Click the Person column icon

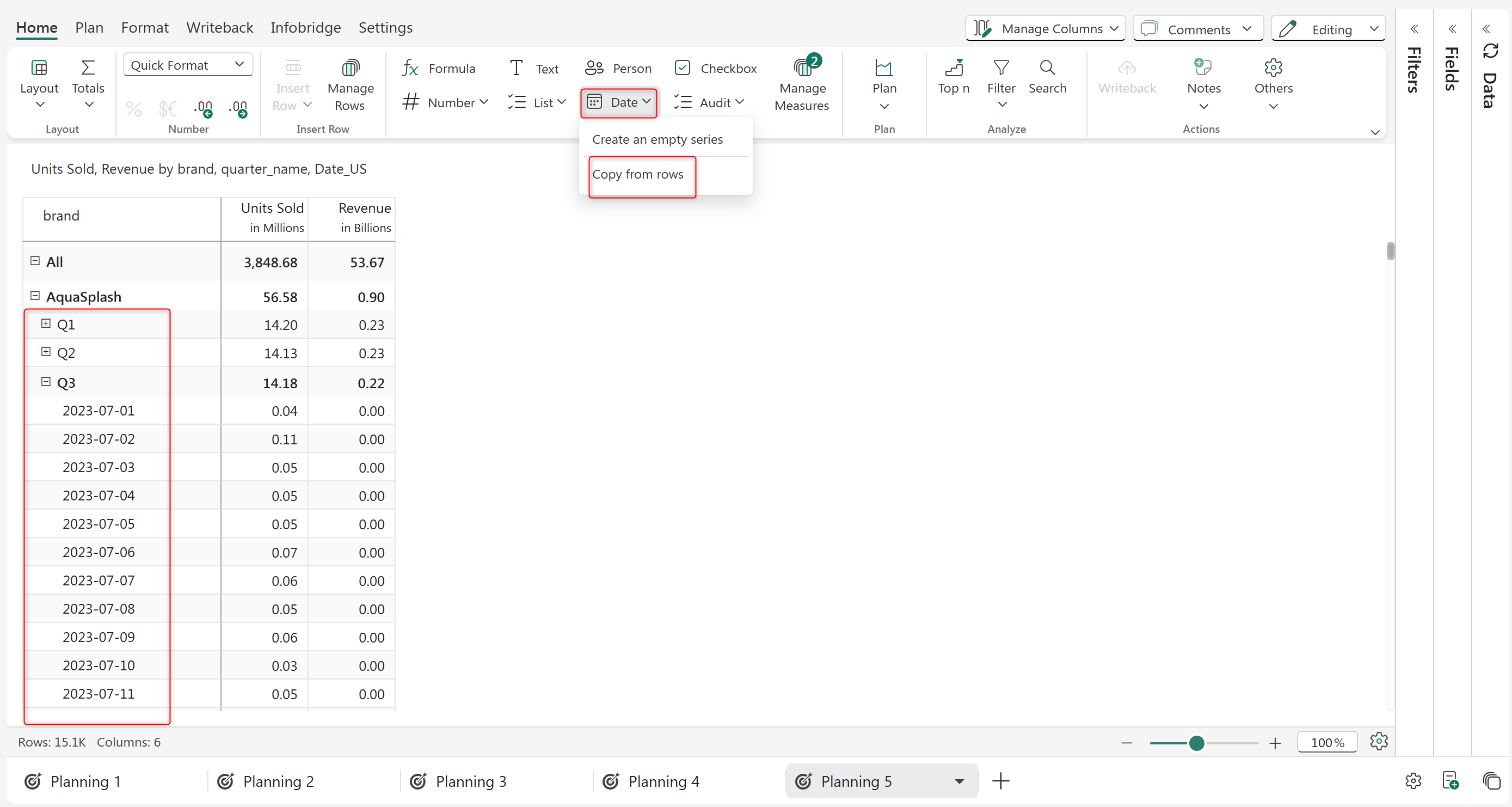(594, 68)
